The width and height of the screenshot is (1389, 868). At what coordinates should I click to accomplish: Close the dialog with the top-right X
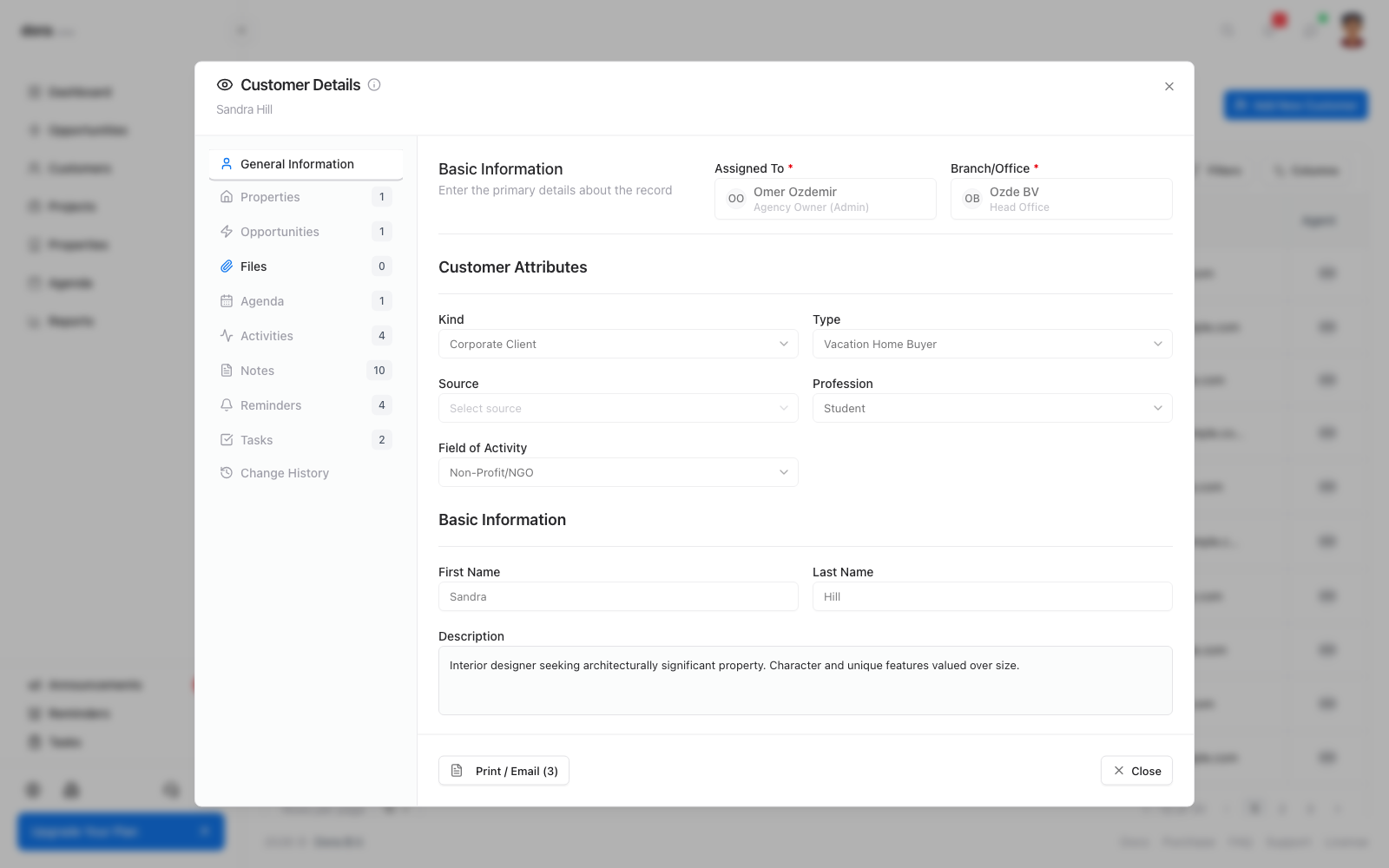pyautogui.click(x=1169, y=87)
